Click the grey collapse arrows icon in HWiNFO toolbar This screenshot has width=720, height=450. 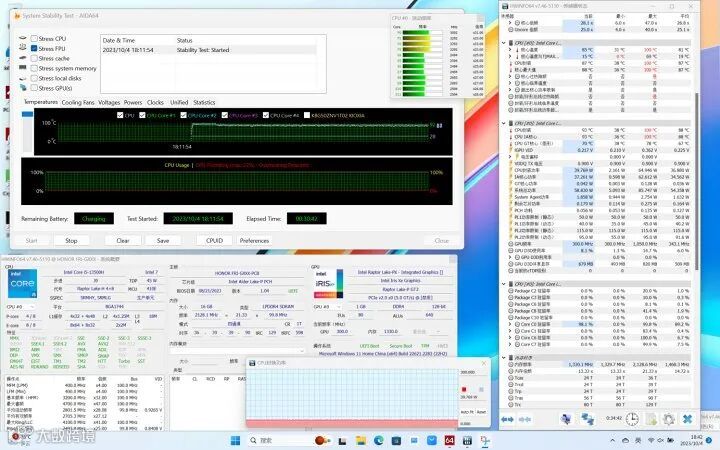(525, 419)
